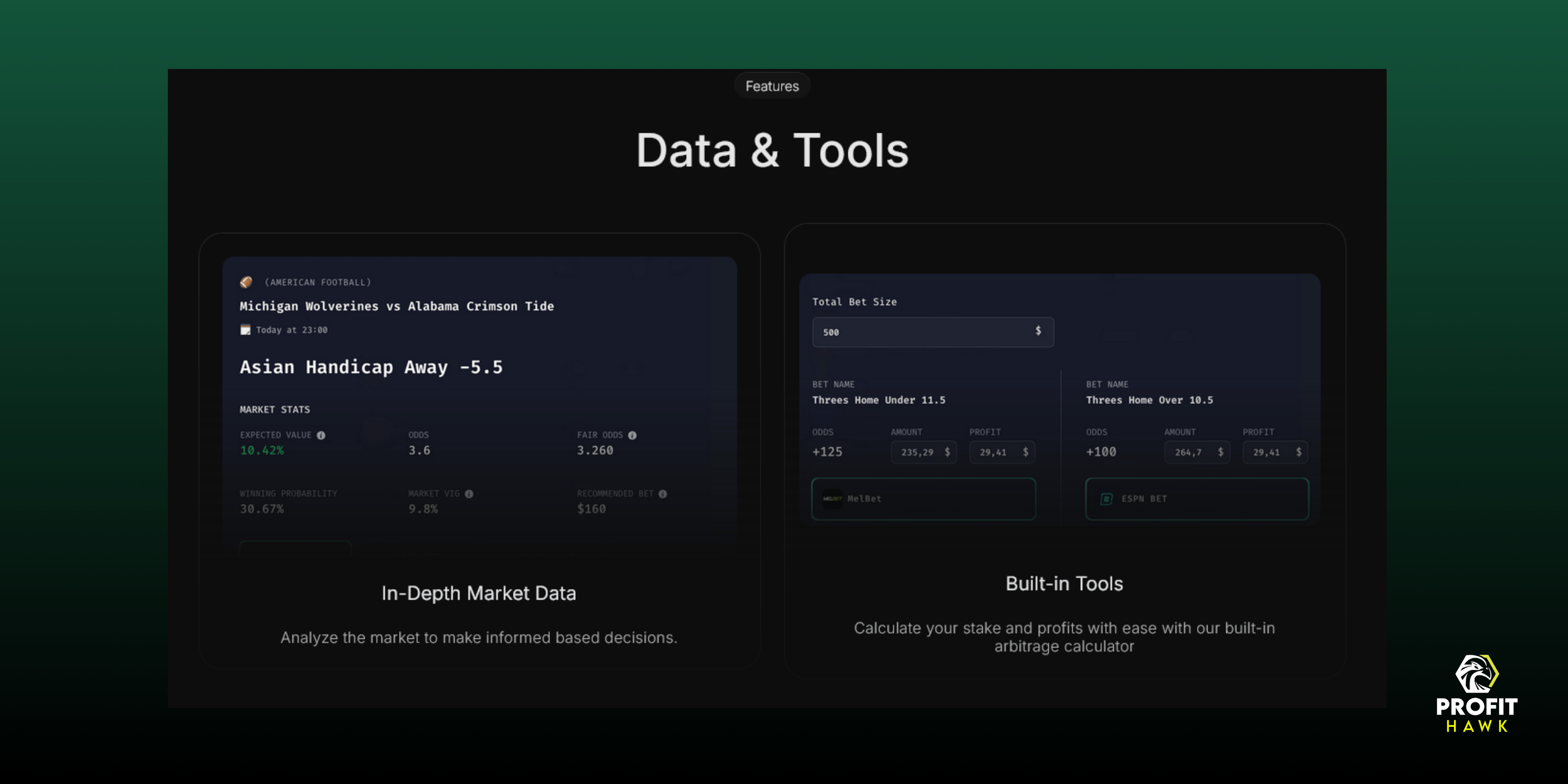The height and width of the screenshot is (784, 1568).
Task: Click the ESPN BET logo icon
Action: (x=1106, y=499)
